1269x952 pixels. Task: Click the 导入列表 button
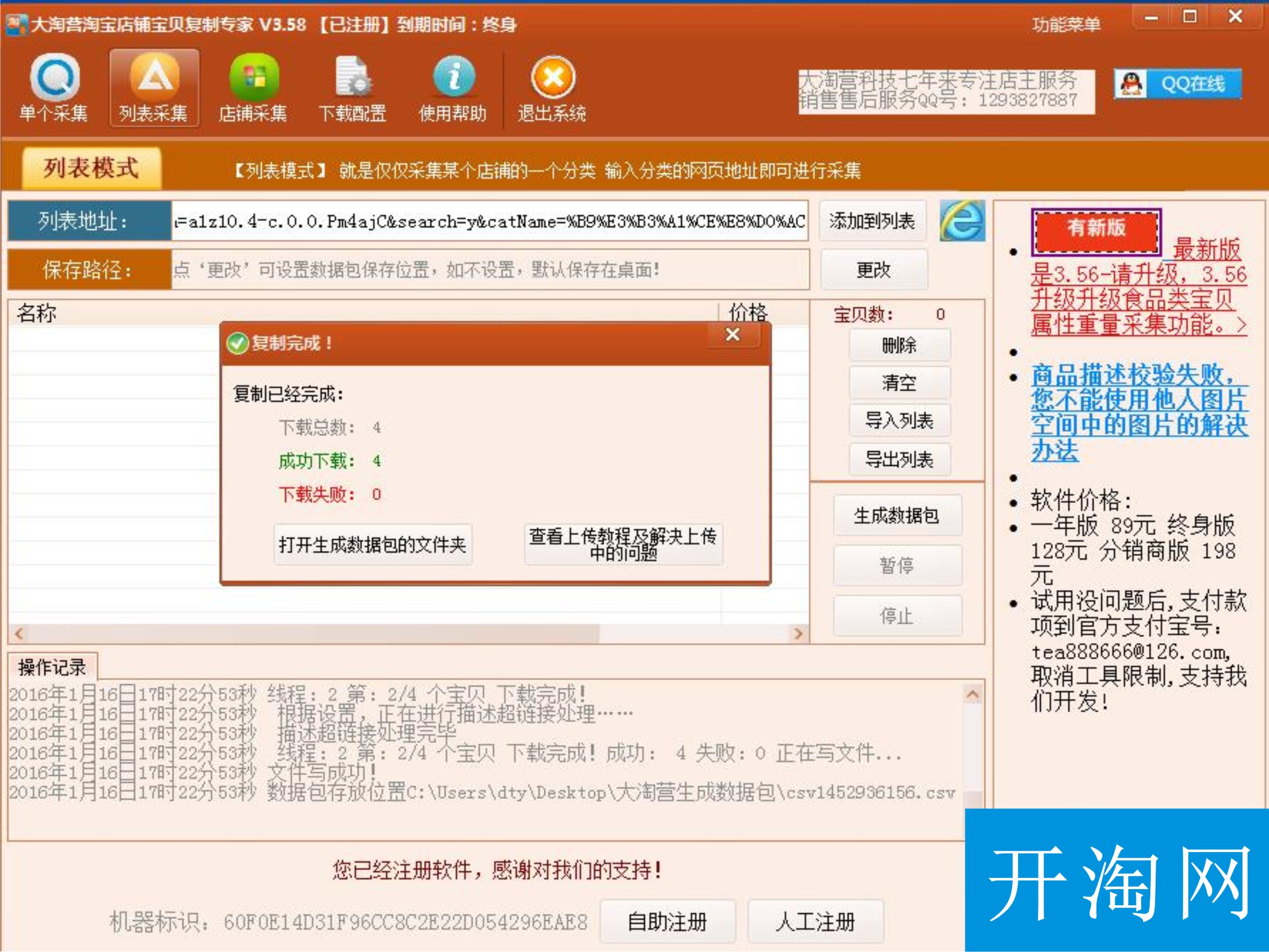click(x=899, y=421)
